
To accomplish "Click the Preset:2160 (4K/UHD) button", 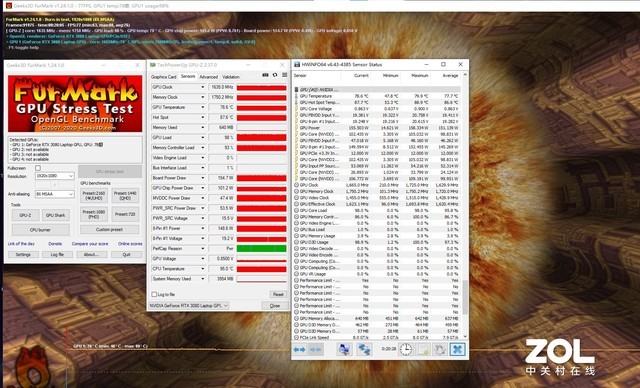I will coord(94,195).
